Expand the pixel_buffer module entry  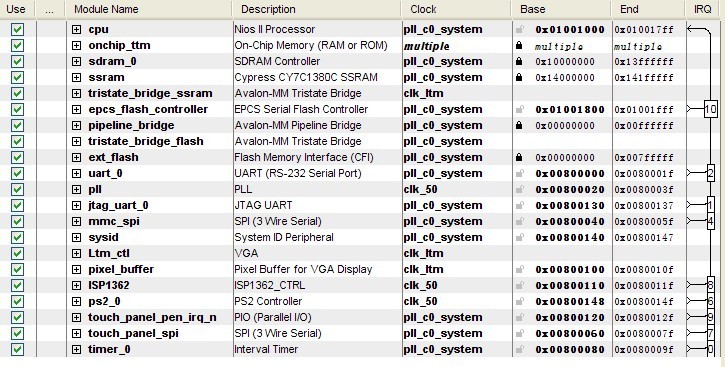76,269
